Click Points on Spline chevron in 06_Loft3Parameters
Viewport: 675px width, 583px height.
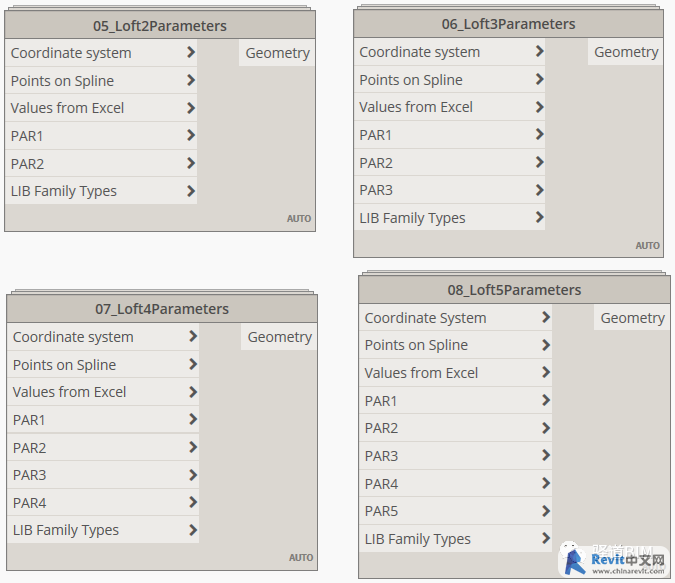[x=539, y=79]
